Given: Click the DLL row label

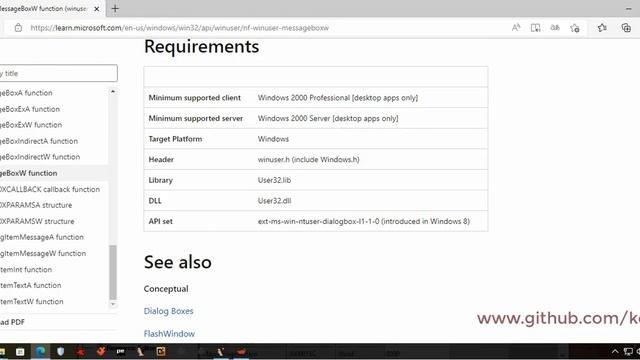Looking at the screenshot, I should [x=155, y=201].
